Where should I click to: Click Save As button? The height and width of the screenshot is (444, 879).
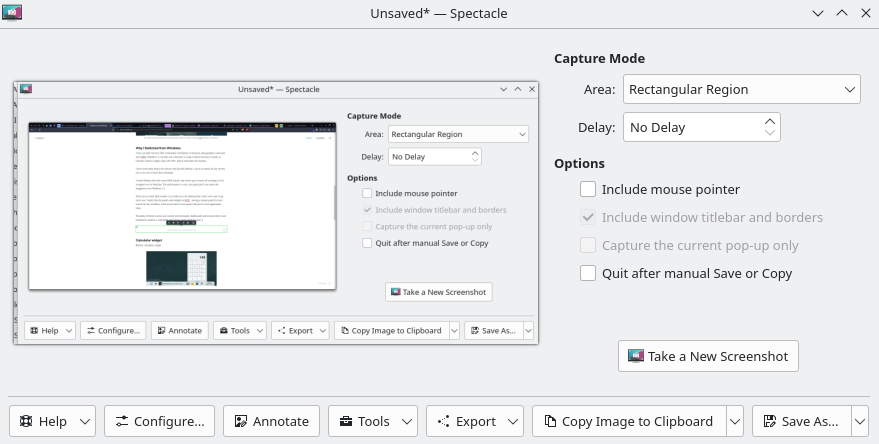(800, 421)
